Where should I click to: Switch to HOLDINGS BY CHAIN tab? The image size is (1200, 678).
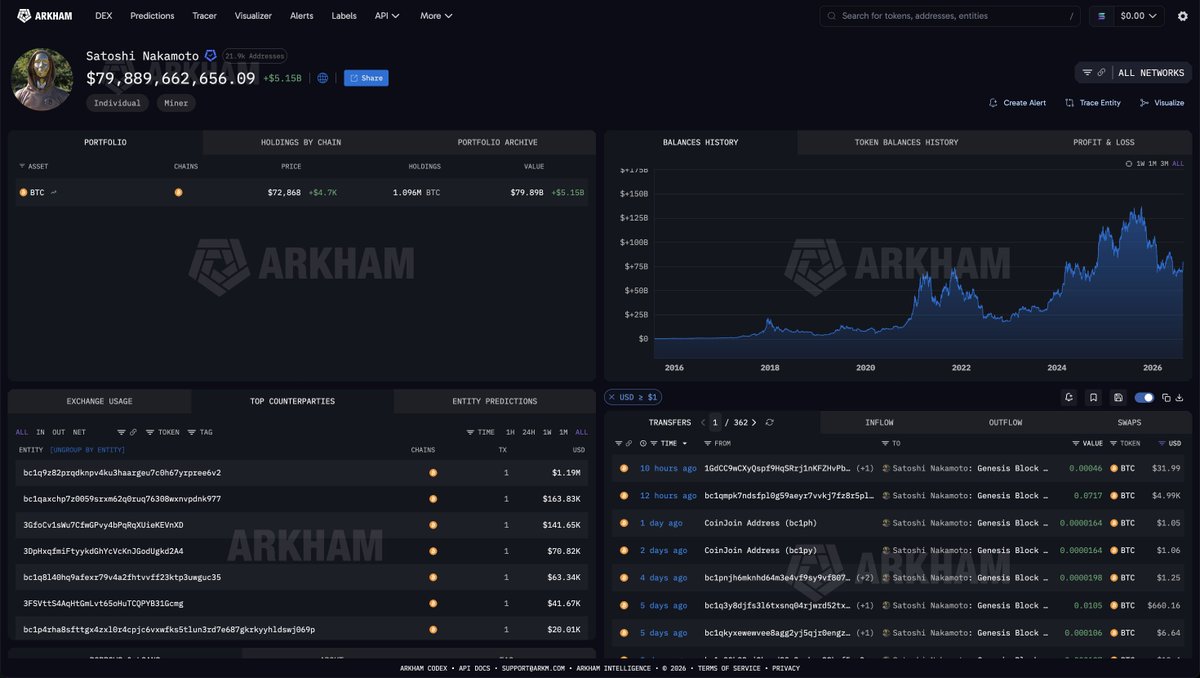click(x=301, y=142)
